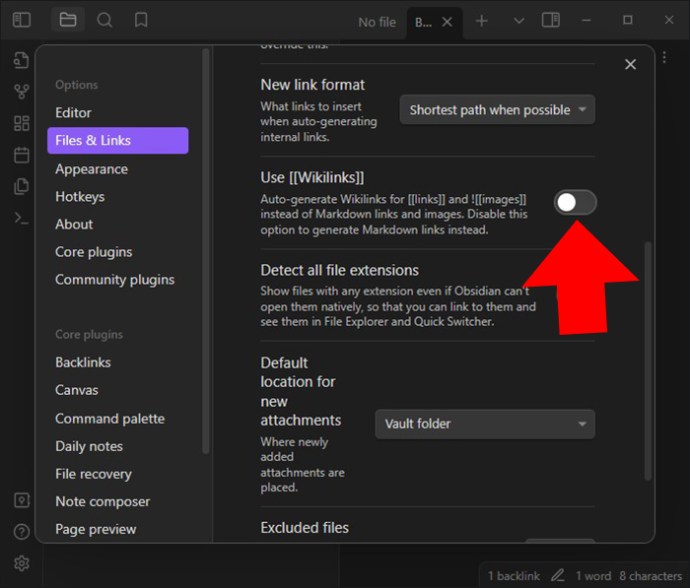Enable the Use [[Wikilinks]] toggle

575,203
